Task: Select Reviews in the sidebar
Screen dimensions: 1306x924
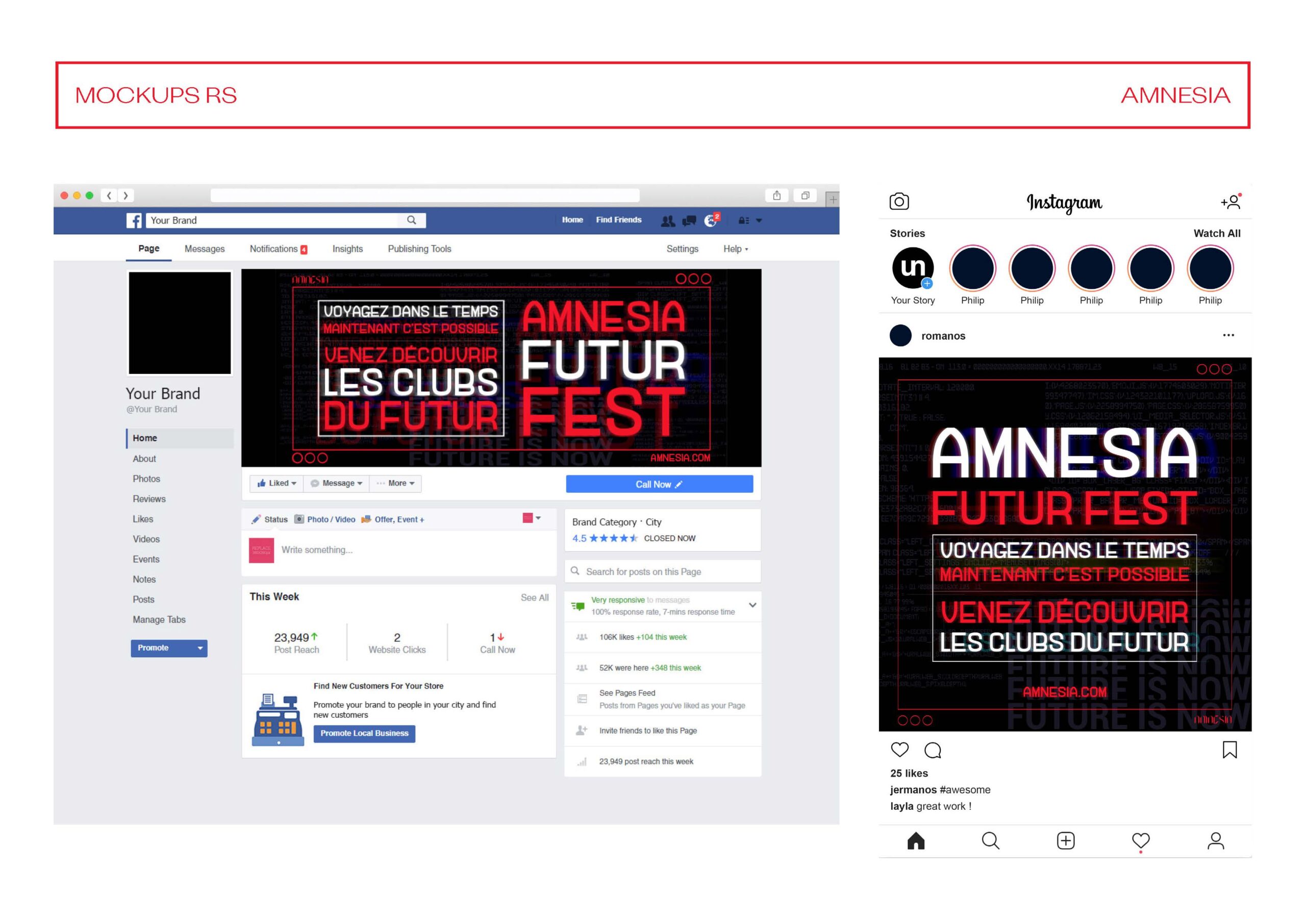Action: 149,499
